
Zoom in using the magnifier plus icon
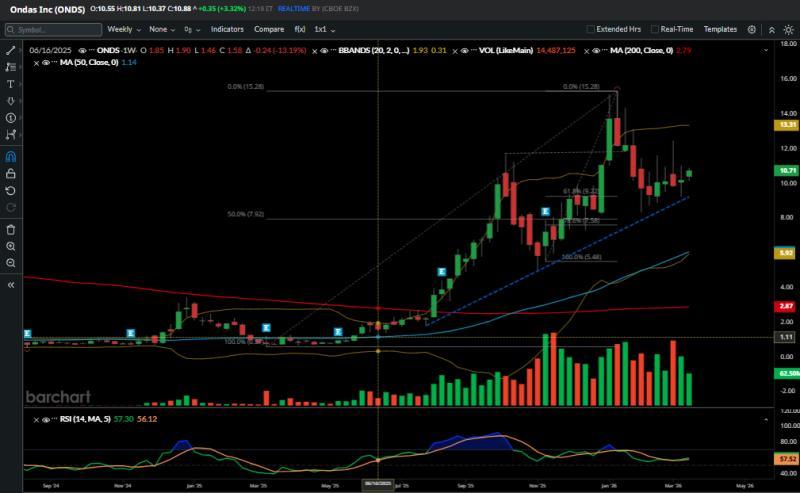tap(11, 246)
